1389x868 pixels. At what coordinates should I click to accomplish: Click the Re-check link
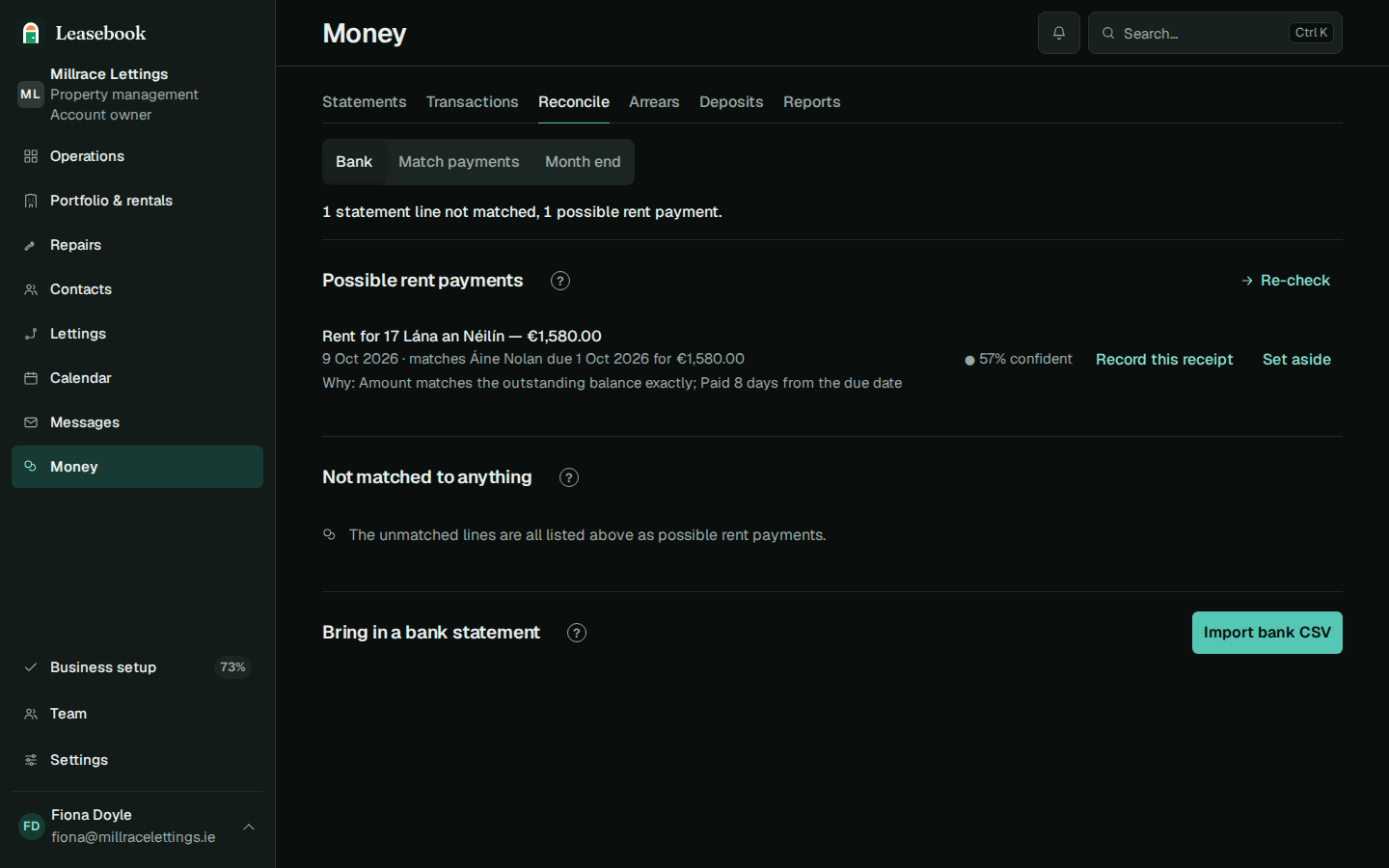click(1286, 281)
